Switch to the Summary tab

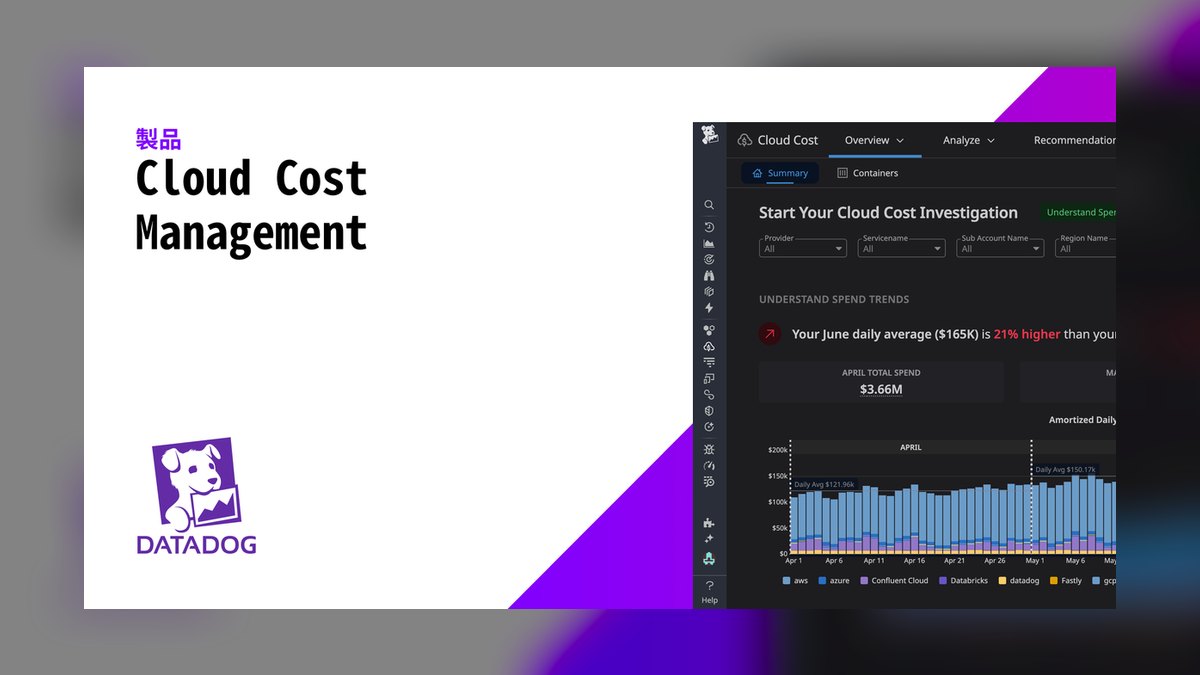pos(780,173)
